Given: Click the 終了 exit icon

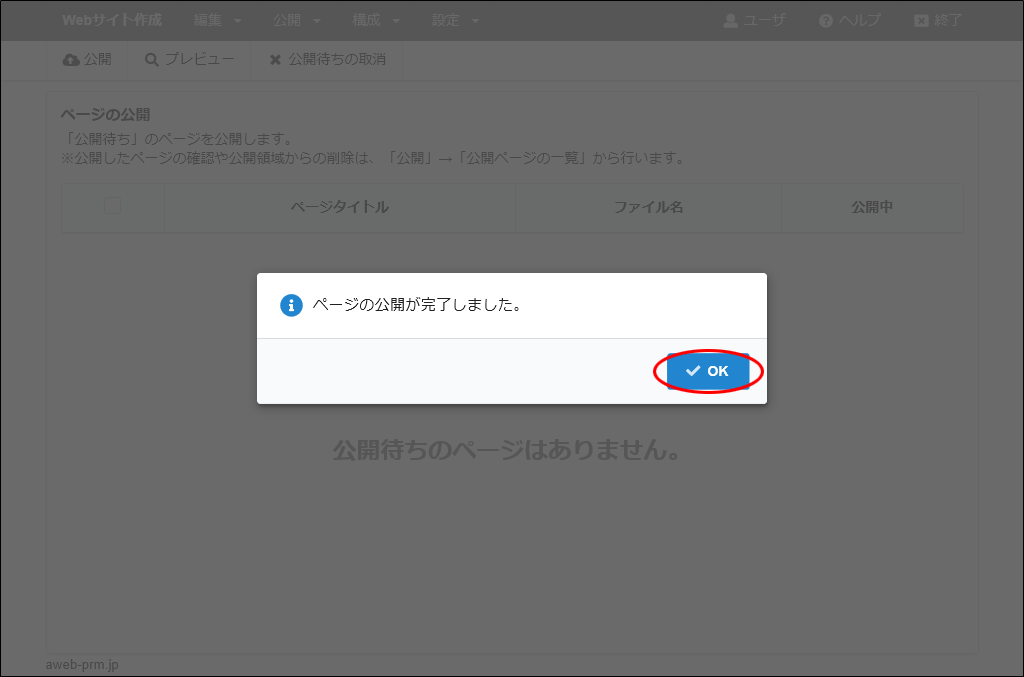Looking at the screenshot, I should tap(921, 20).
